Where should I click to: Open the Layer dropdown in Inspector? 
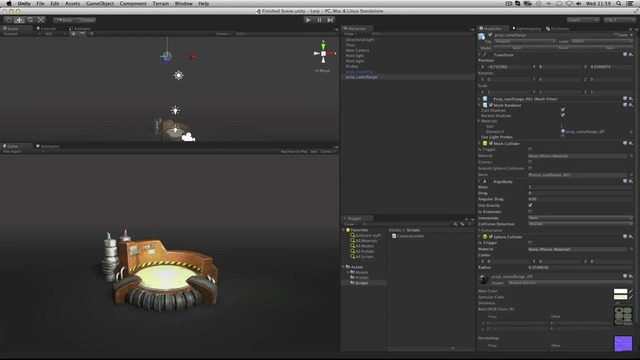click(602, 41)
